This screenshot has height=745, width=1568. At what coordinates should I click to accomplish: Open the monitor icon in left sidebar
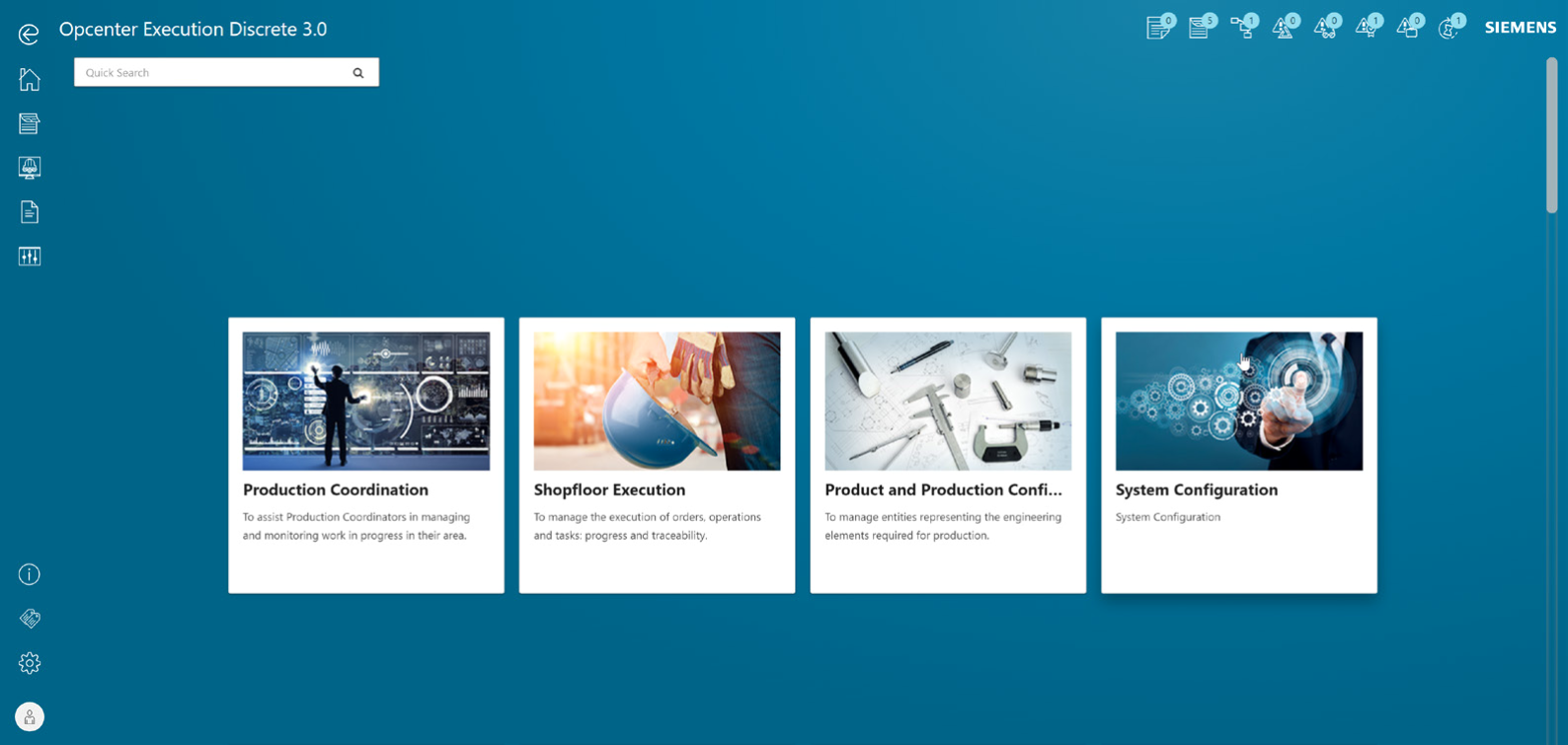point(29,168)
